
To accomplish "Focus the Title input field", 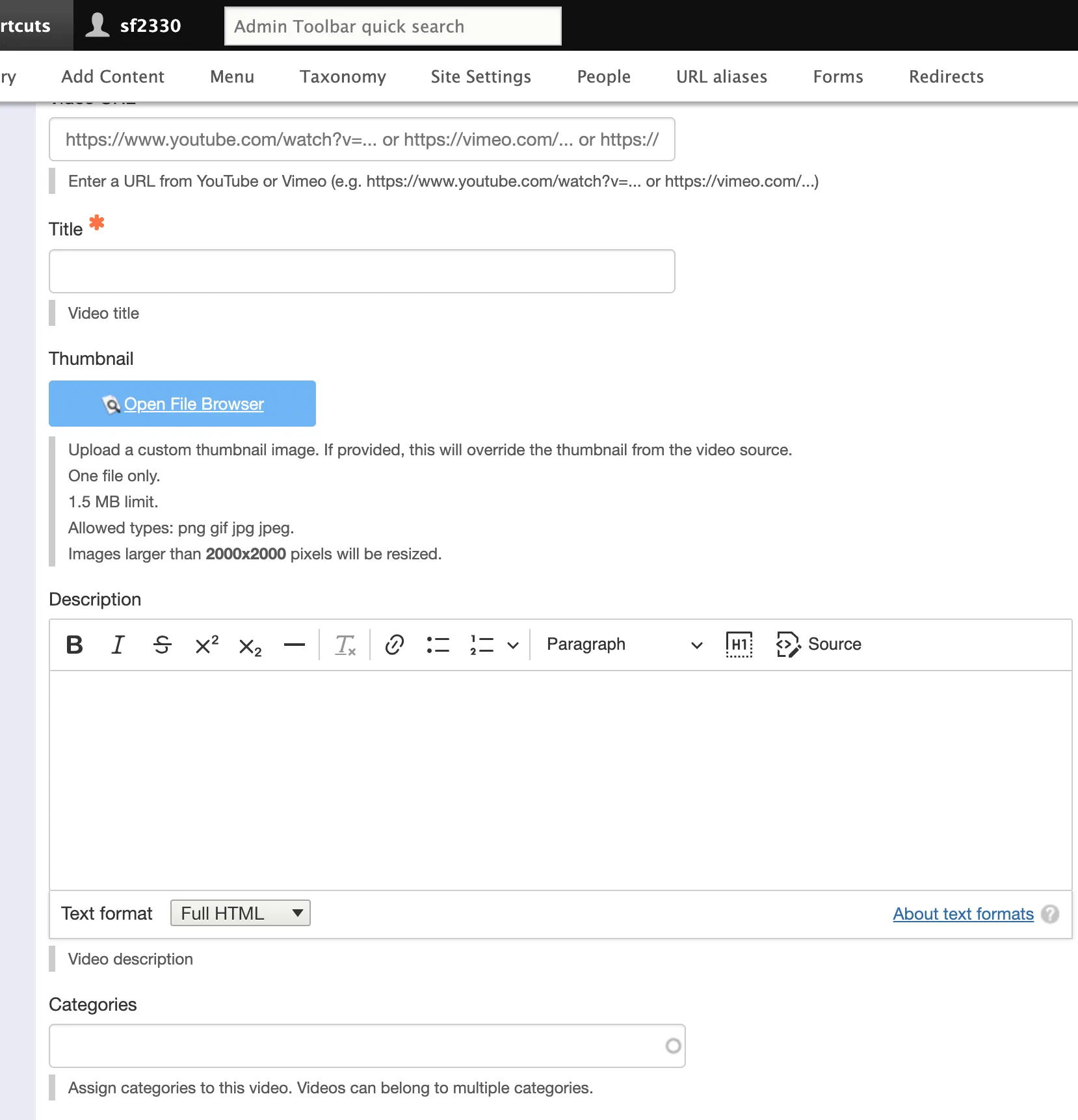I will click(362, 271).
